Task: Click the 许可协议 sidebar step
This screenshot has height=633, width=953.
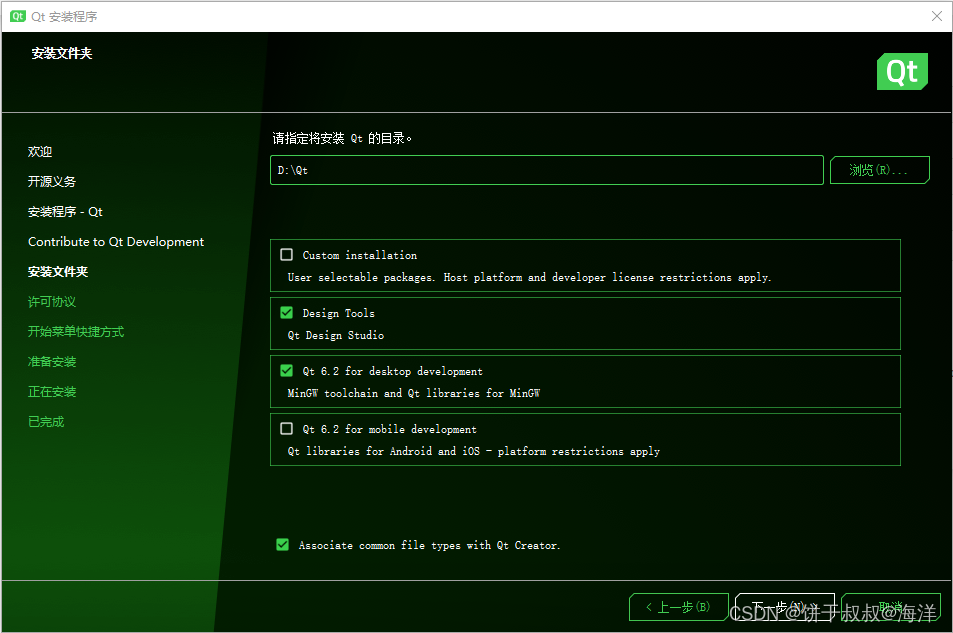Action: point(50,301)
